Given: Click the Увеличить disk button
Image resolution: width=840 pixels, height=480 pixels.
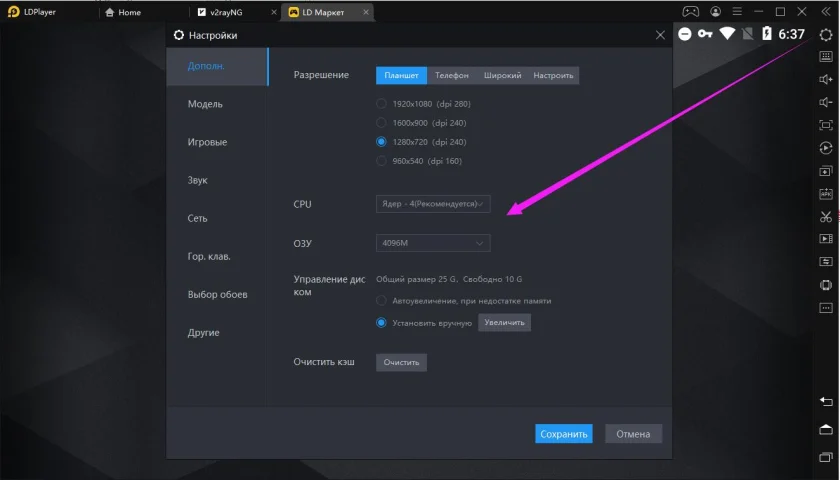Looking at the screenshot, I should coord(504,322).
